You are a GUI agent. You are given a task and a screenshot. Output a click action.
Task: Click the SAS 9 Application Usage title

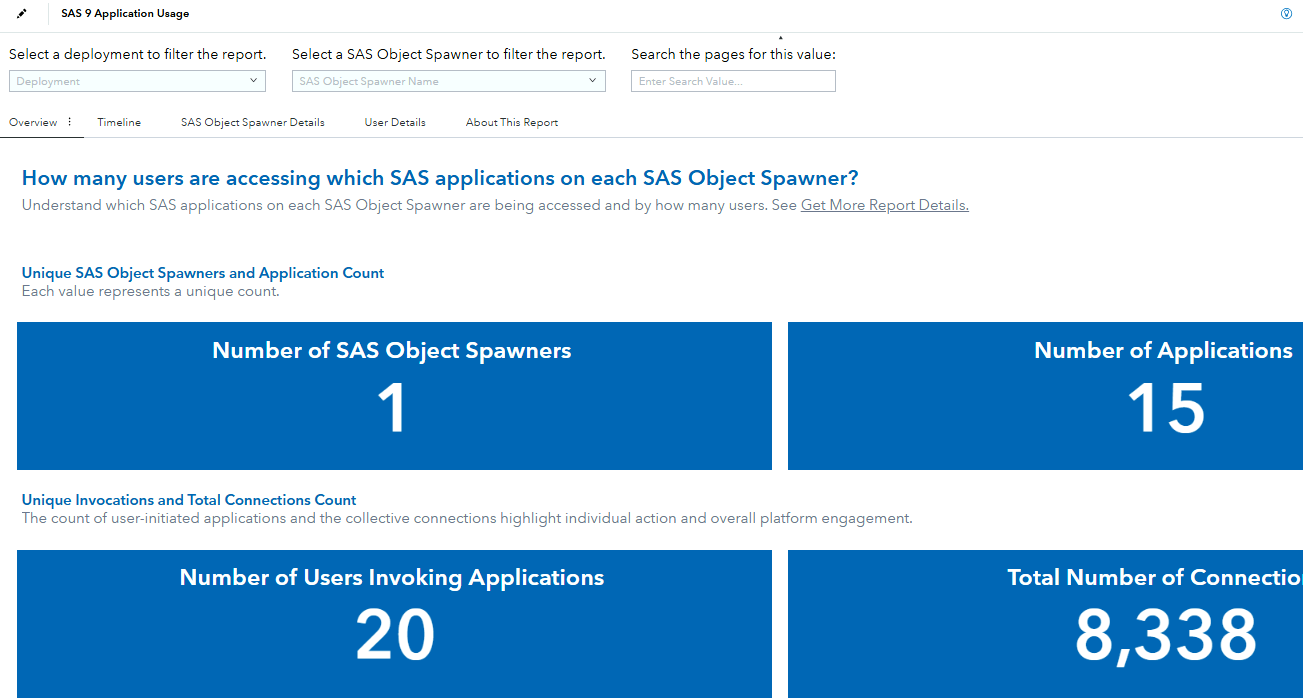point(125,13)
